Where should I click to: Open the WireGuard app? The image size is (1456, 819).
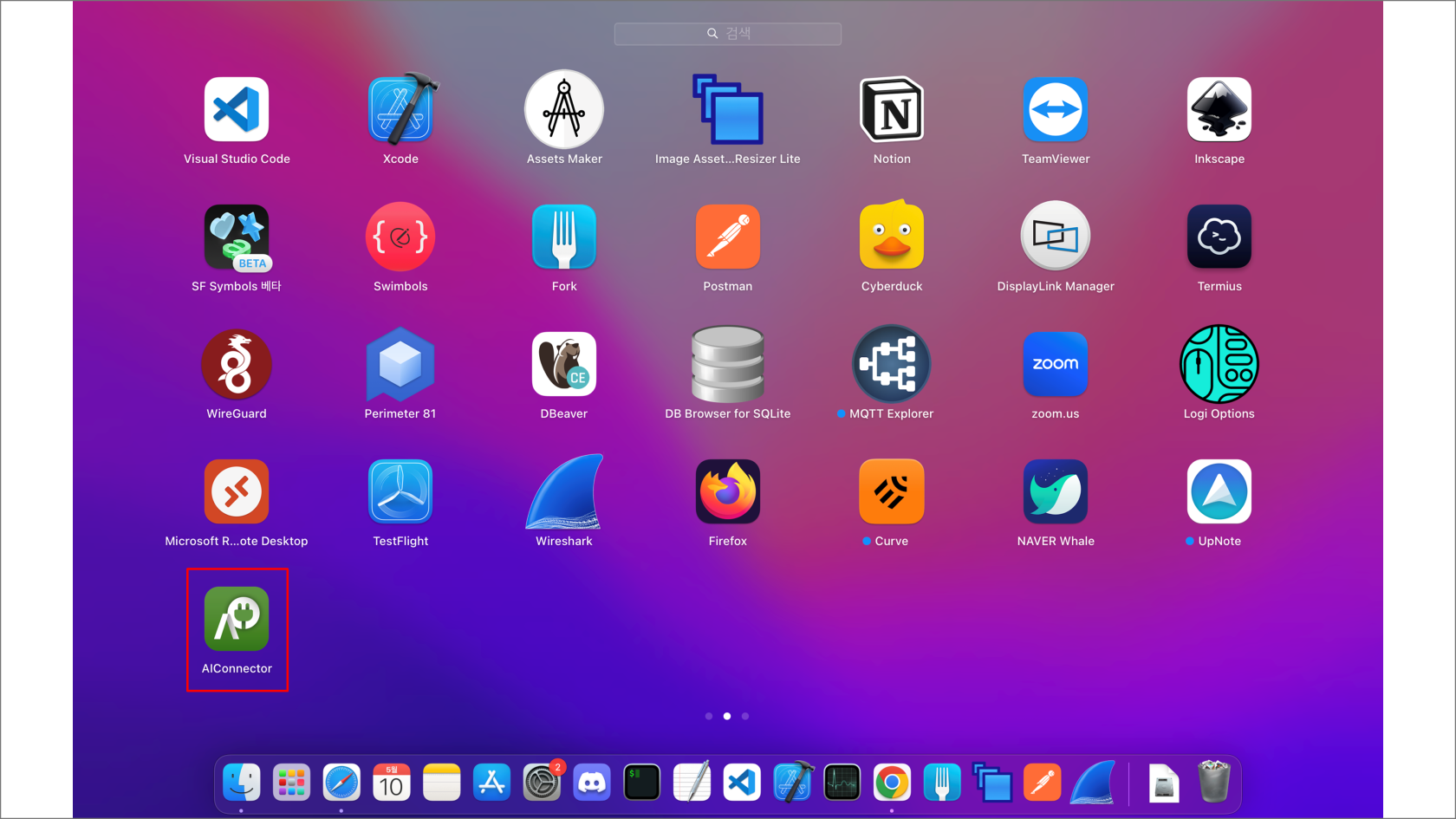coord(237,365)
